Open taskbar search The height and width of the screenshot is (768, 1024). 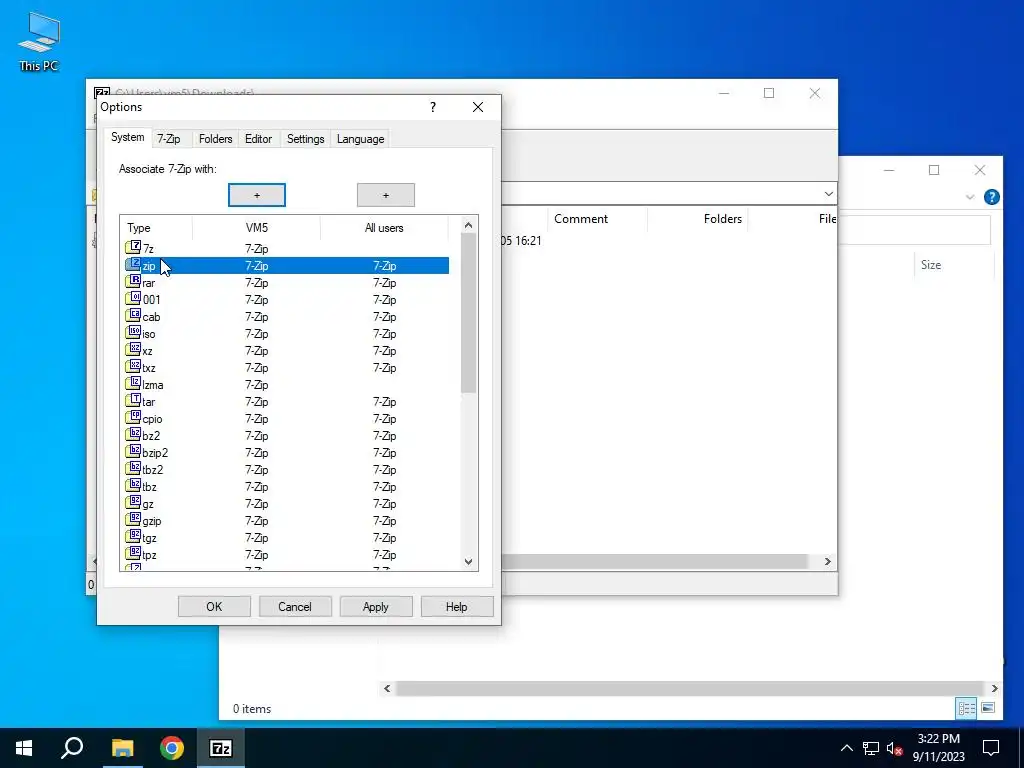pyautogui.click(x=72, y=748)
